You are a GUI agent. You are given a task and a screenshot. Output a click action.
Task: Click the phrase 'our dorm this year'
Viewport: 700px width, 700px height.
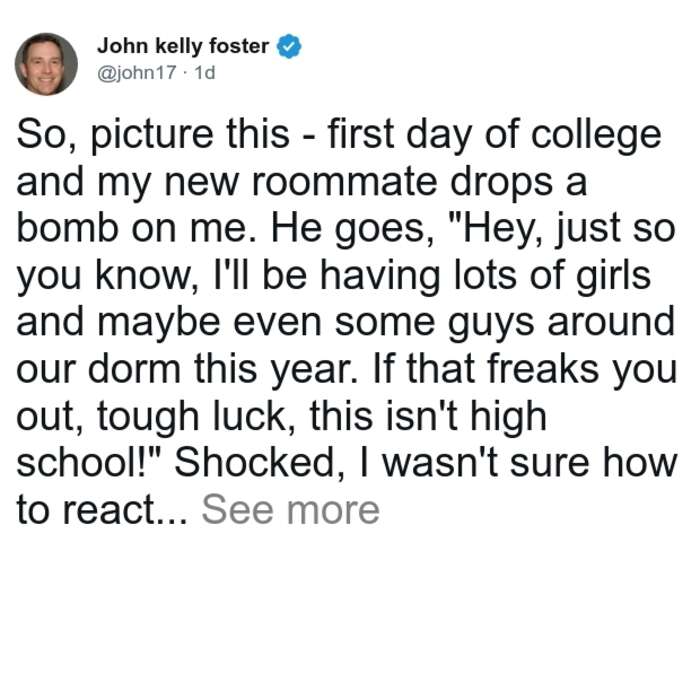[187, 370]
